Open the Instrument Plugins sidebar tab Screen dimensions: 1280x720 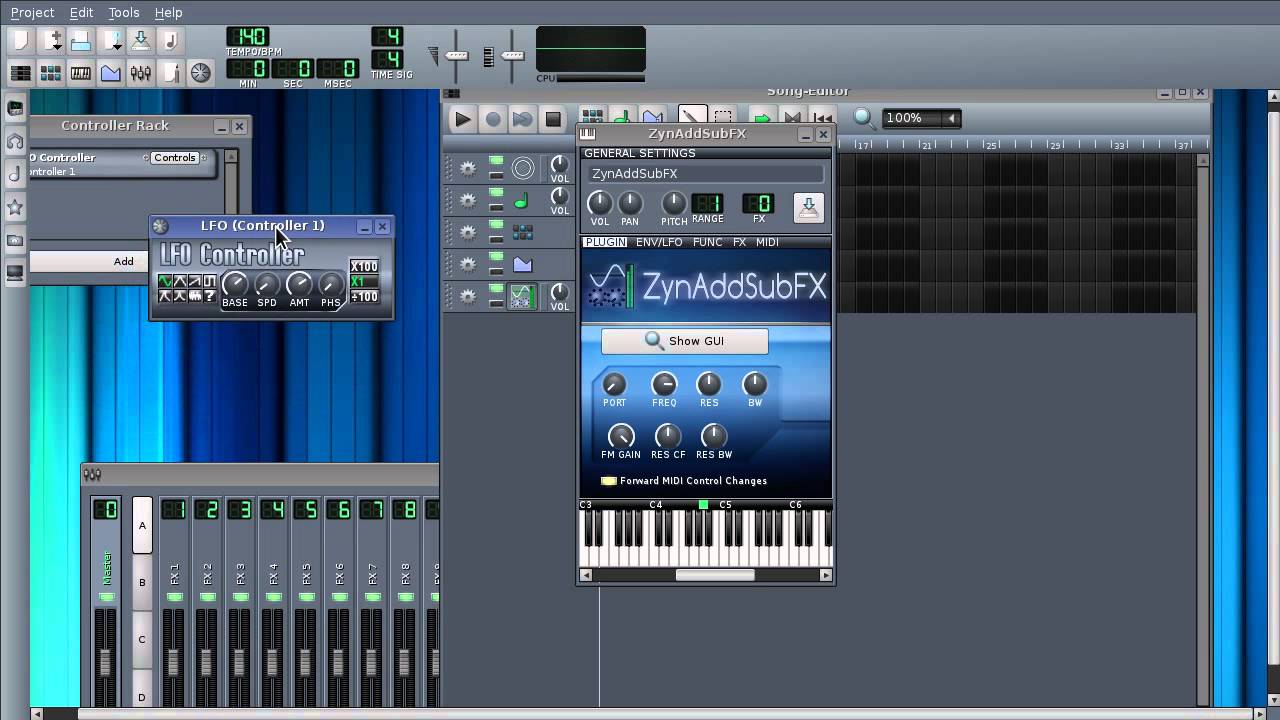click(x=15, y=108)
